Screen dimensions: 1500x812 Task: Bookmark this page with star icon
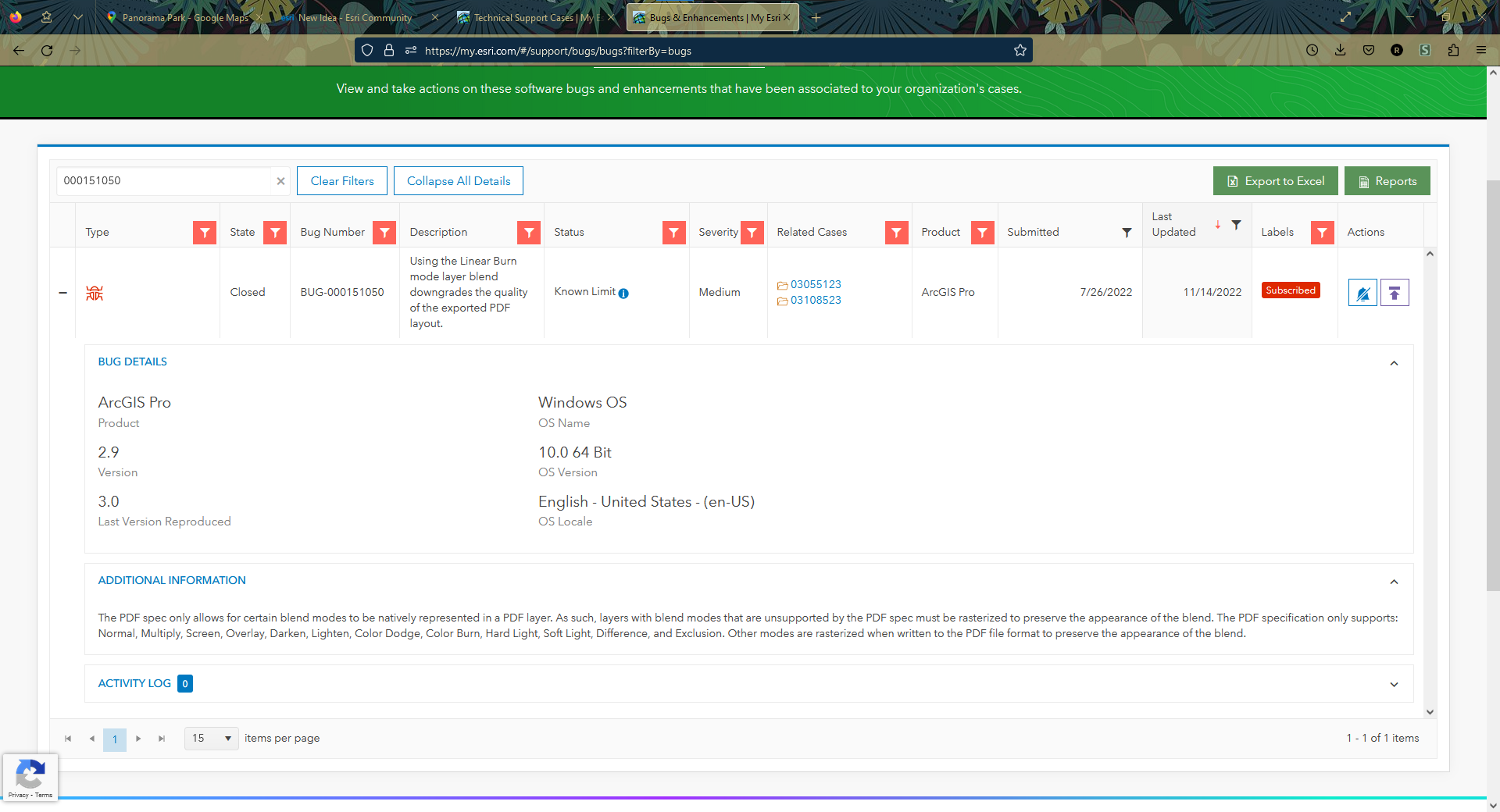point(1020,51)
